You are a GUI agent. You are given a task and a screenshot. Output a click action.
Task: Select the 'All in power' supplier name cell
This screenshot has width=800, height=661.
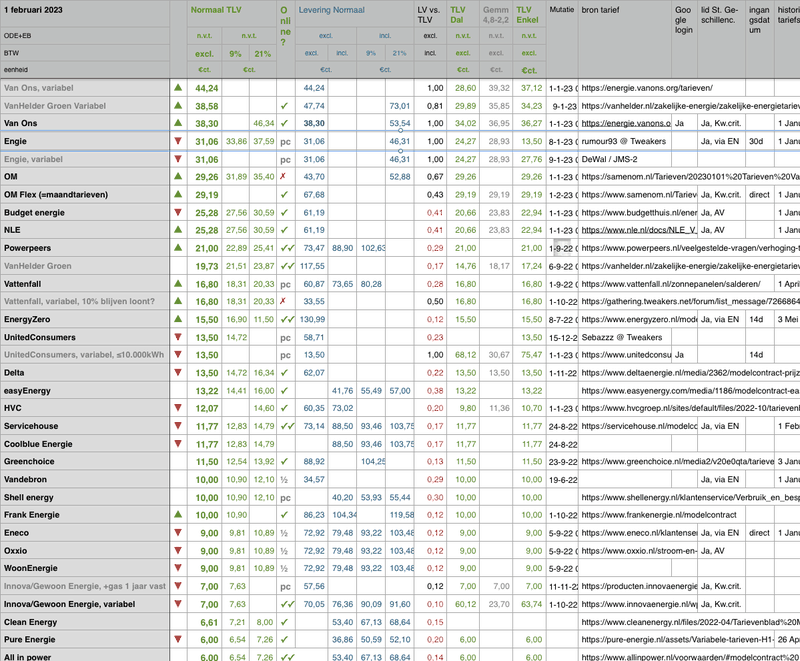(x=85, y=656)
